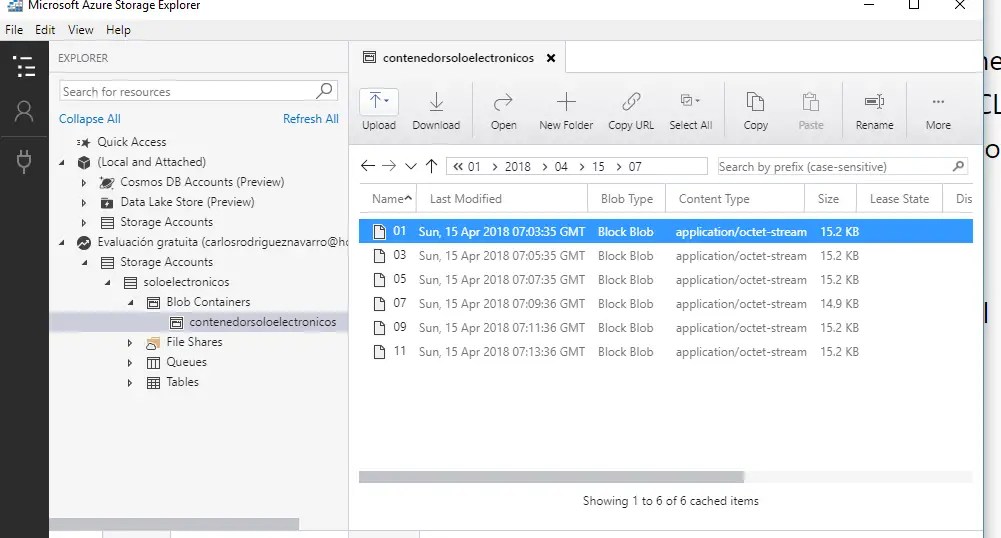Sort by Size column header
Image resolution: width=1001 pixels, height=538 pixels.
coord(830,199)
